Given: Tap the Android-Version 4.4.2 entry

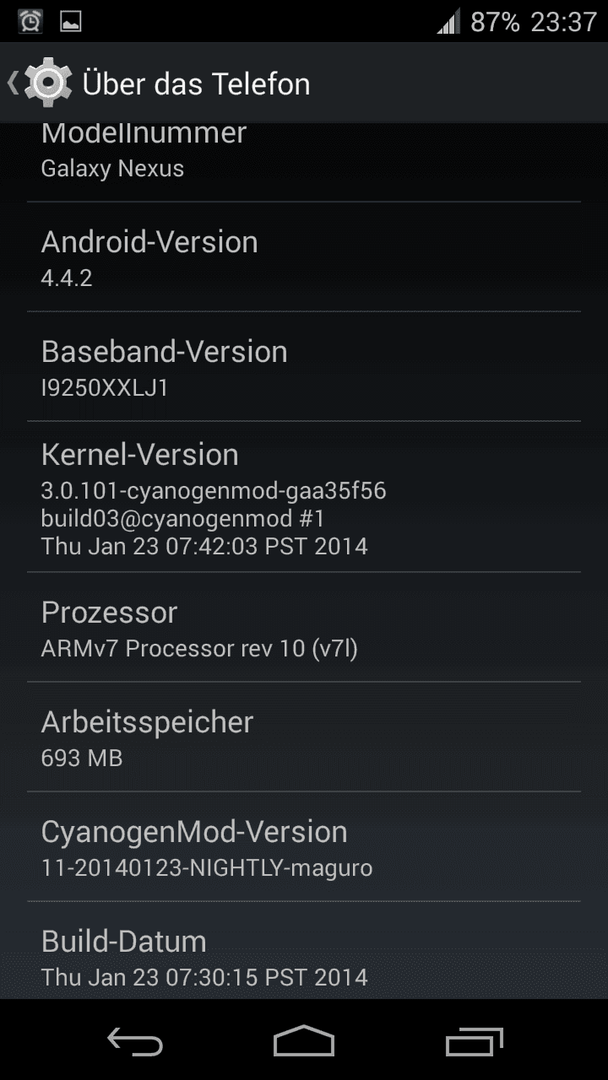Looking at the screenshot, I should [304, 257].
